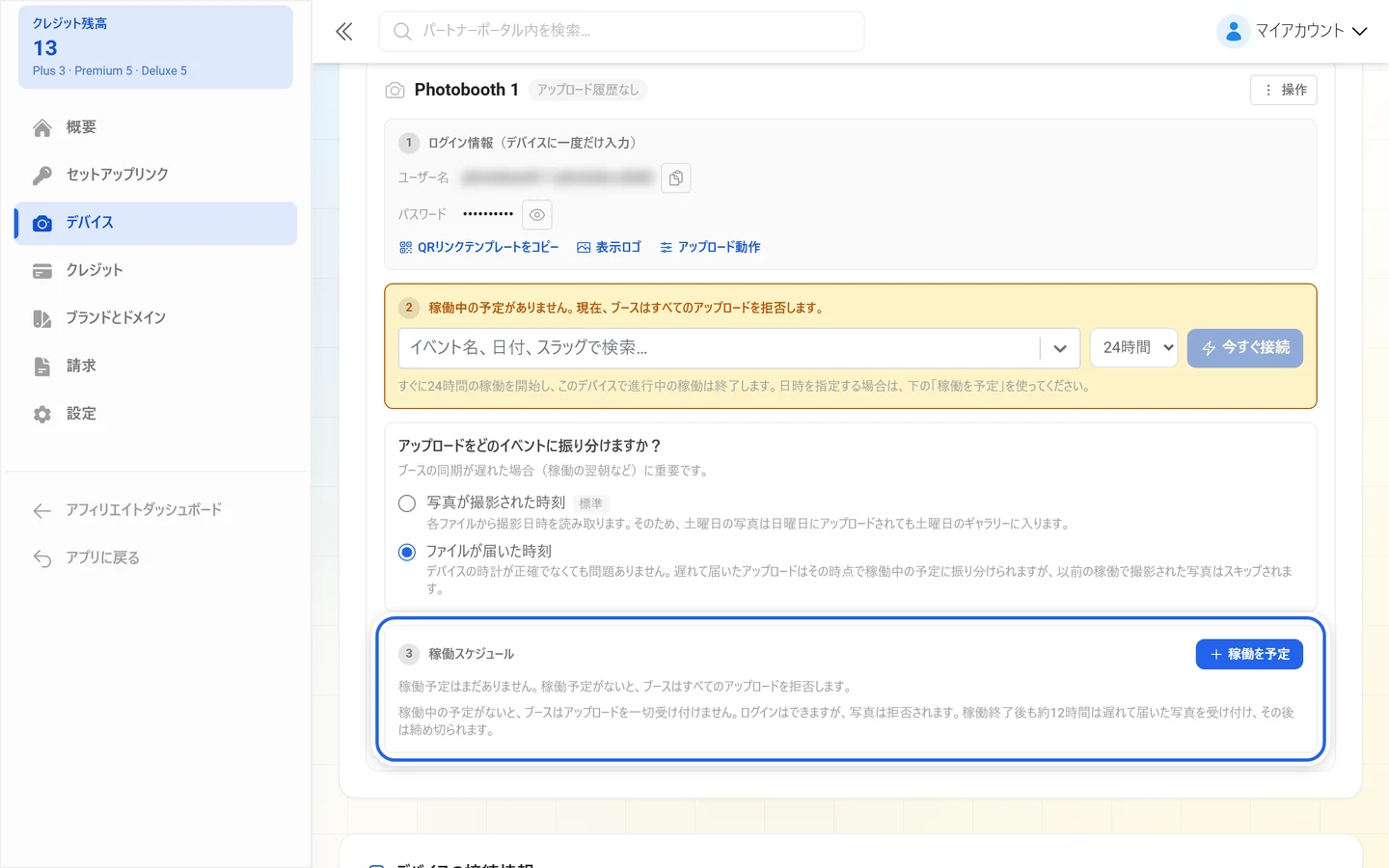This screenshot has height=868, width=1389.
Task: Click camera icon beside デバイス
Action: point(42,223)
